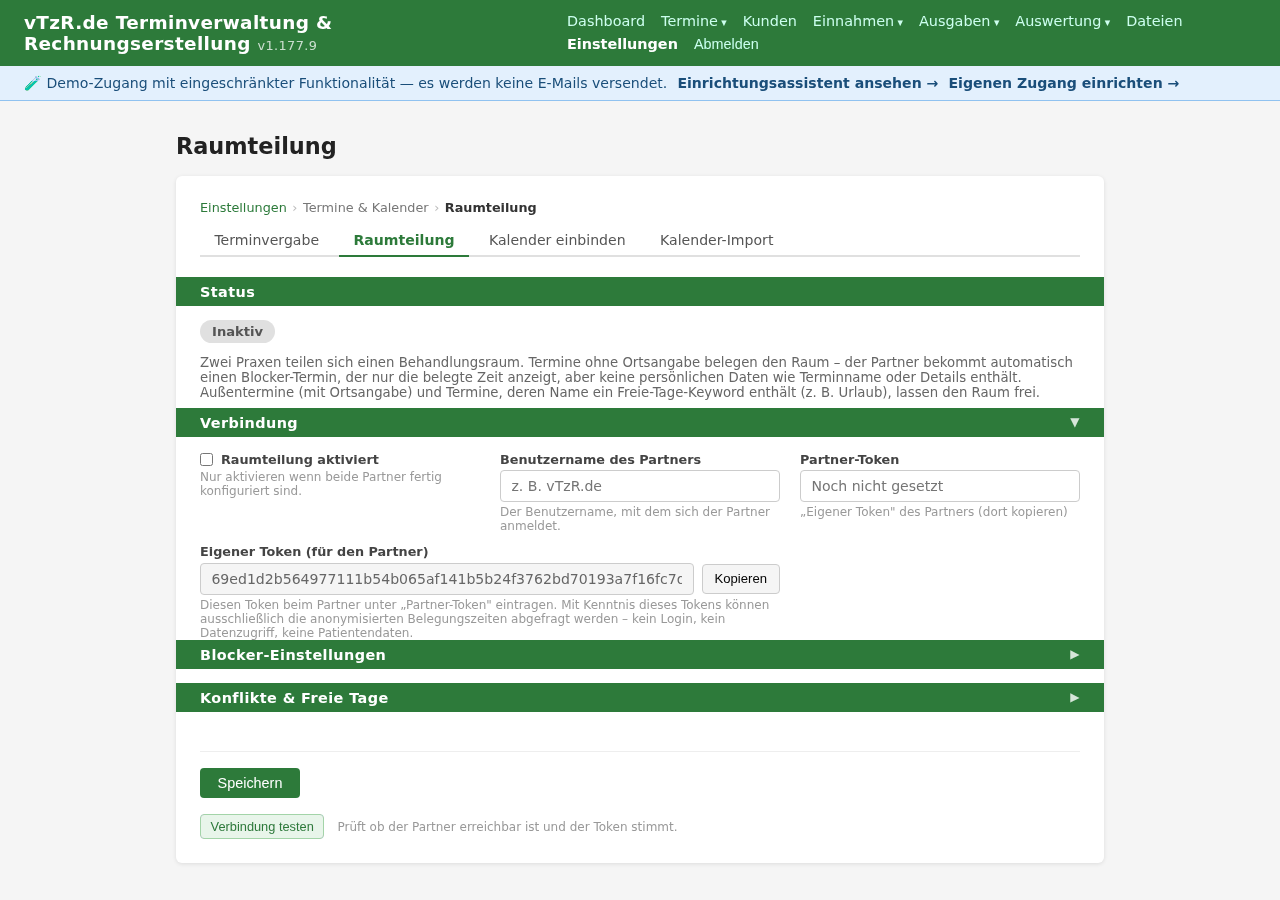
Task: Expand the Blocker-Einstellungen section
Action: pos(640,655)
